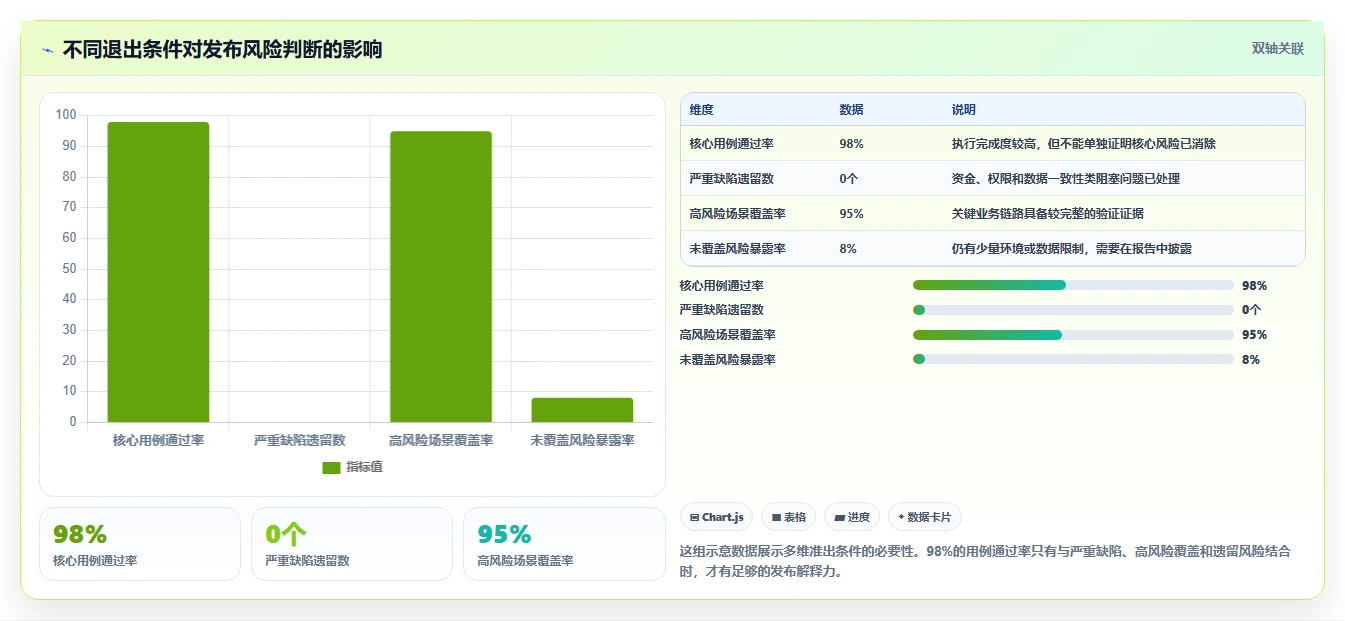Image resolution: width=1345 pixels, height=621 pixels.
Task: Click the 双轴关联 tag in the header
Action: pyautogui.click(x=1277, y=48)
